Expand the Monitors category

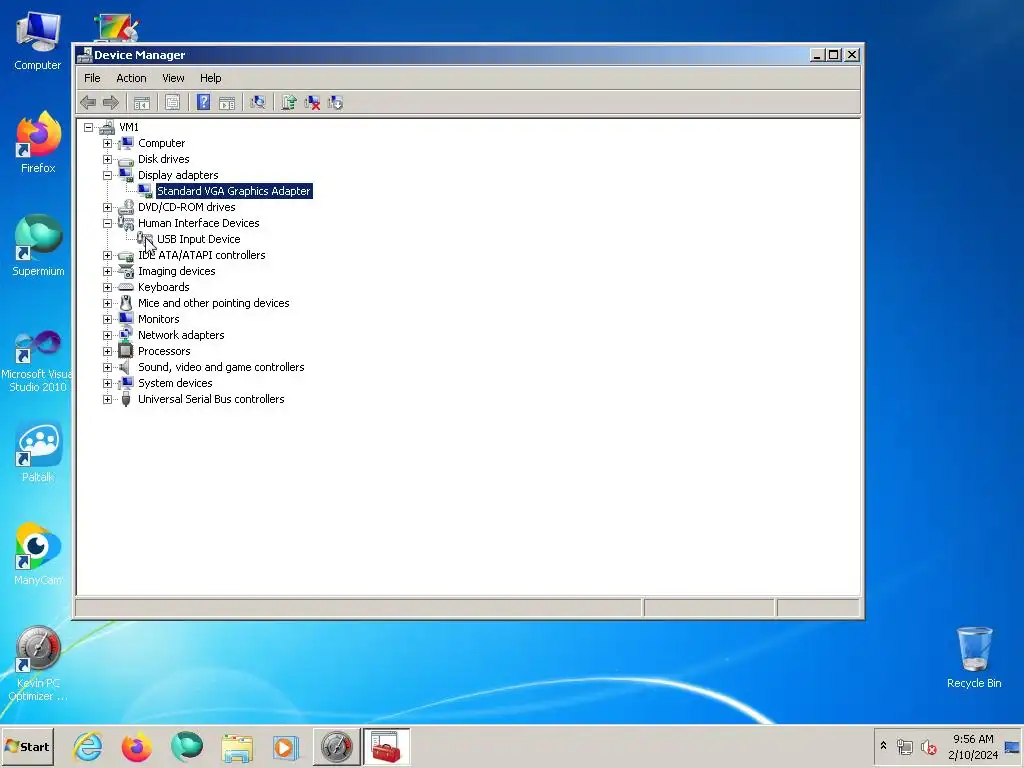click(107, 319)
